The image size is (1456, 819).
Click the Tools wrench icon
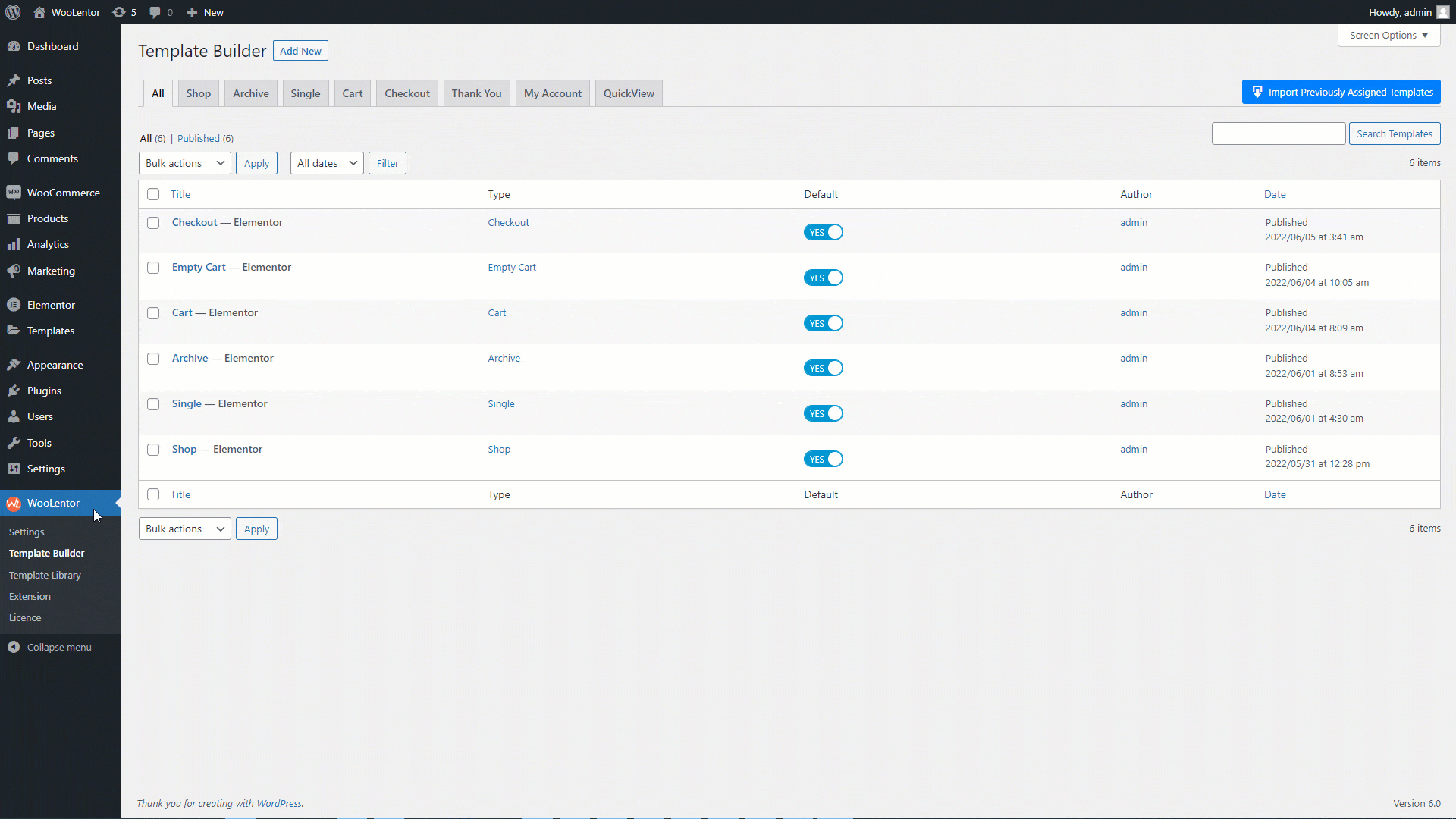pos(14,443)
